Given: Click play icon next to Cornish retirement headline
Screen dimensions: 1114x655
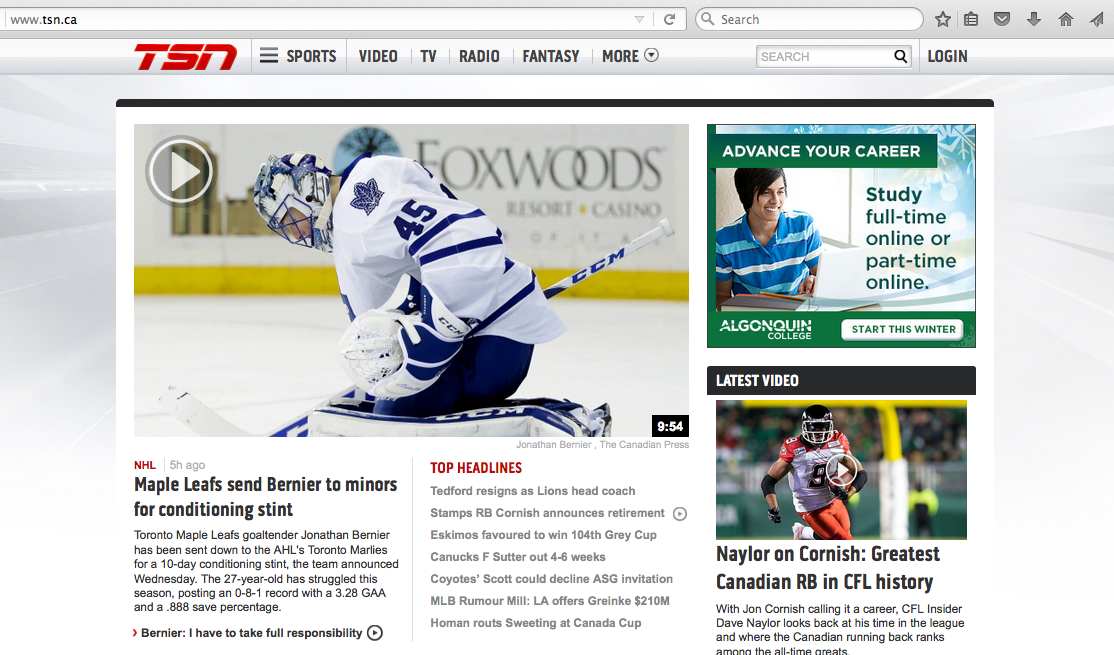Looking at the screenshot, I should coord(680,514).
